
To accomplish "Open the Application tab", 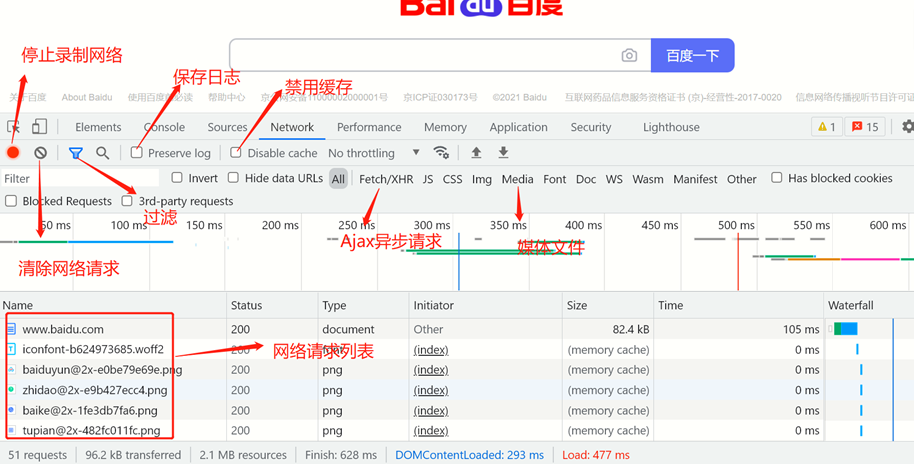I will coord(519,127).
